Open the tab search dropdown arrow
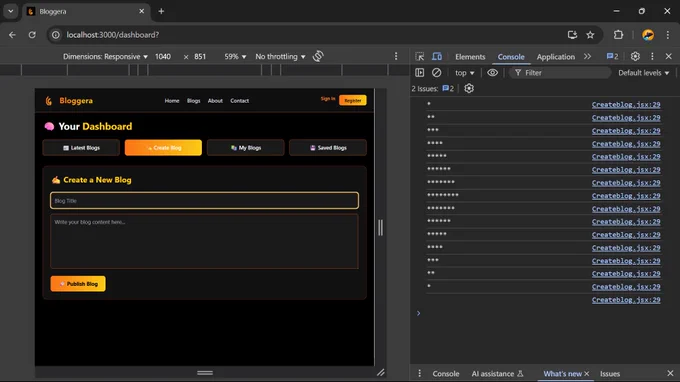680x382 pixels. tap(10, 11)
